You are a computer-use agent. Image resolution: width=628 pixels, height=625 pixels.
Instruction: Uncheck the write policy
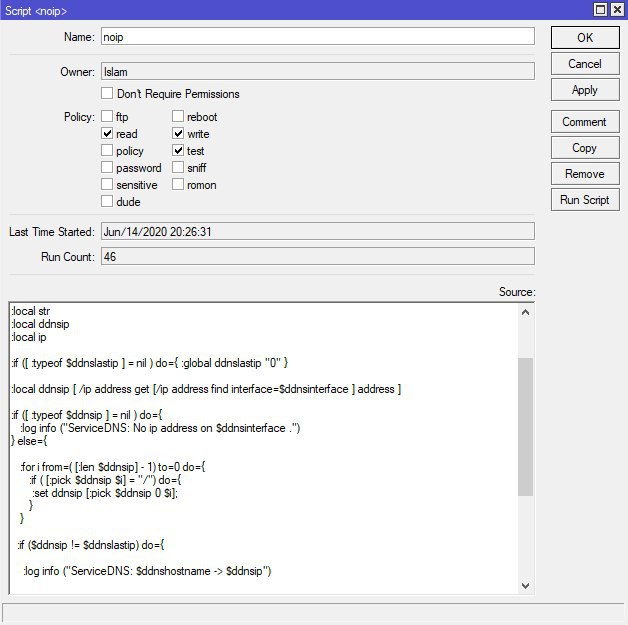tap(178, 133)
